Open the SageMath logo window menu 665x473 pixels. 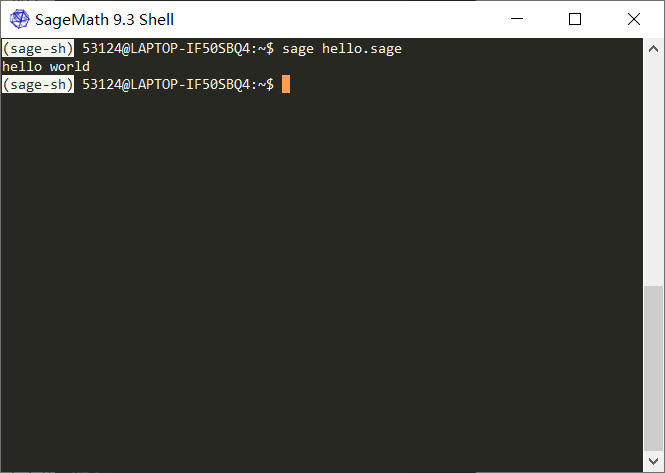point(20,19)
